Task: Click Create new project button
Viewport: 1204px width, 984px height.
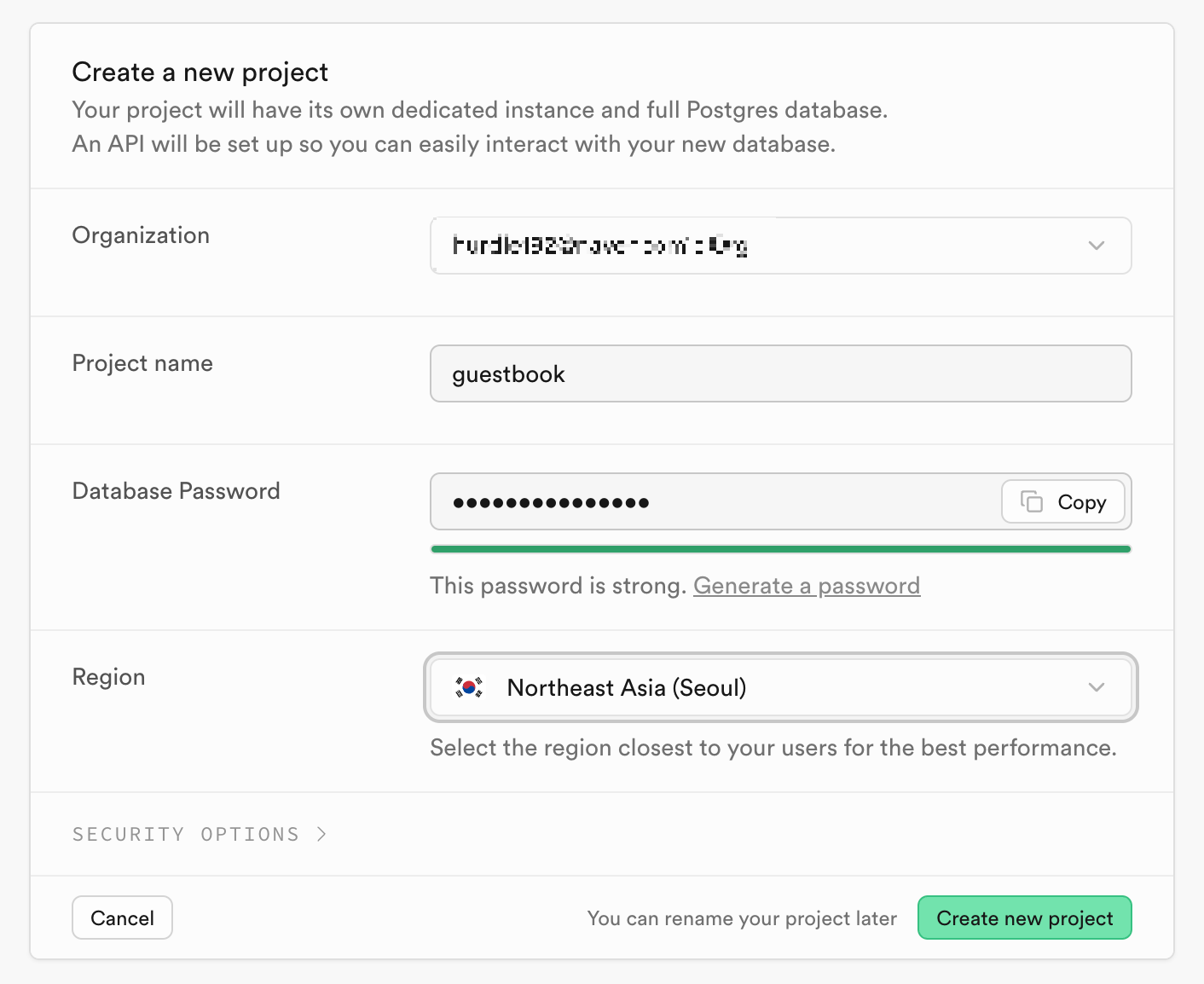Action: (x=1024, y=917)
